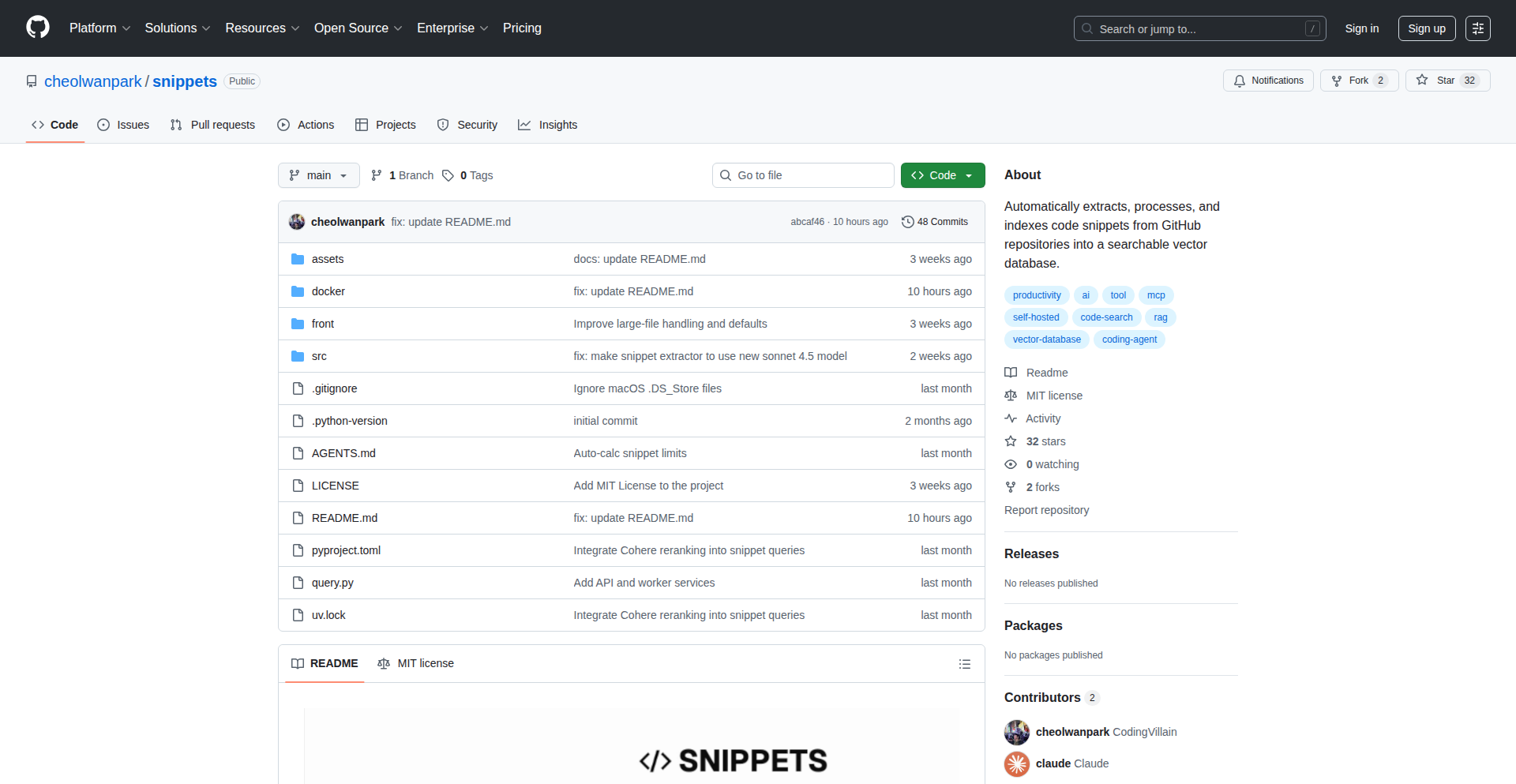1516x784 pixels.
Task: Open the Projects tab
Action: coord(385,125)
